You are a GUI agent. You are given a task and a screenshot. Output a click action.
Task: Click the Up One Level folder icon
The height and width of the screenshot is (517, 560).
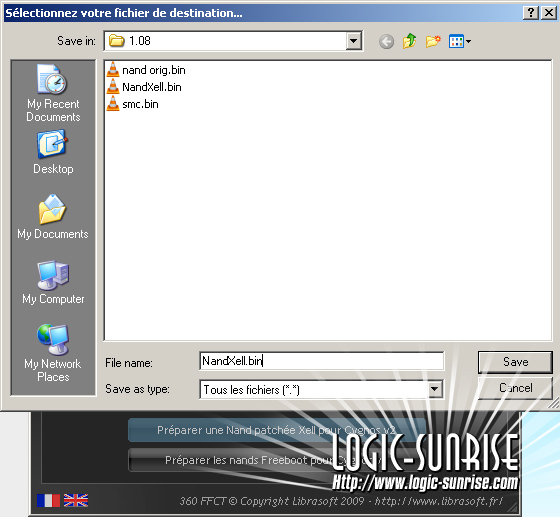click(410, 41)
